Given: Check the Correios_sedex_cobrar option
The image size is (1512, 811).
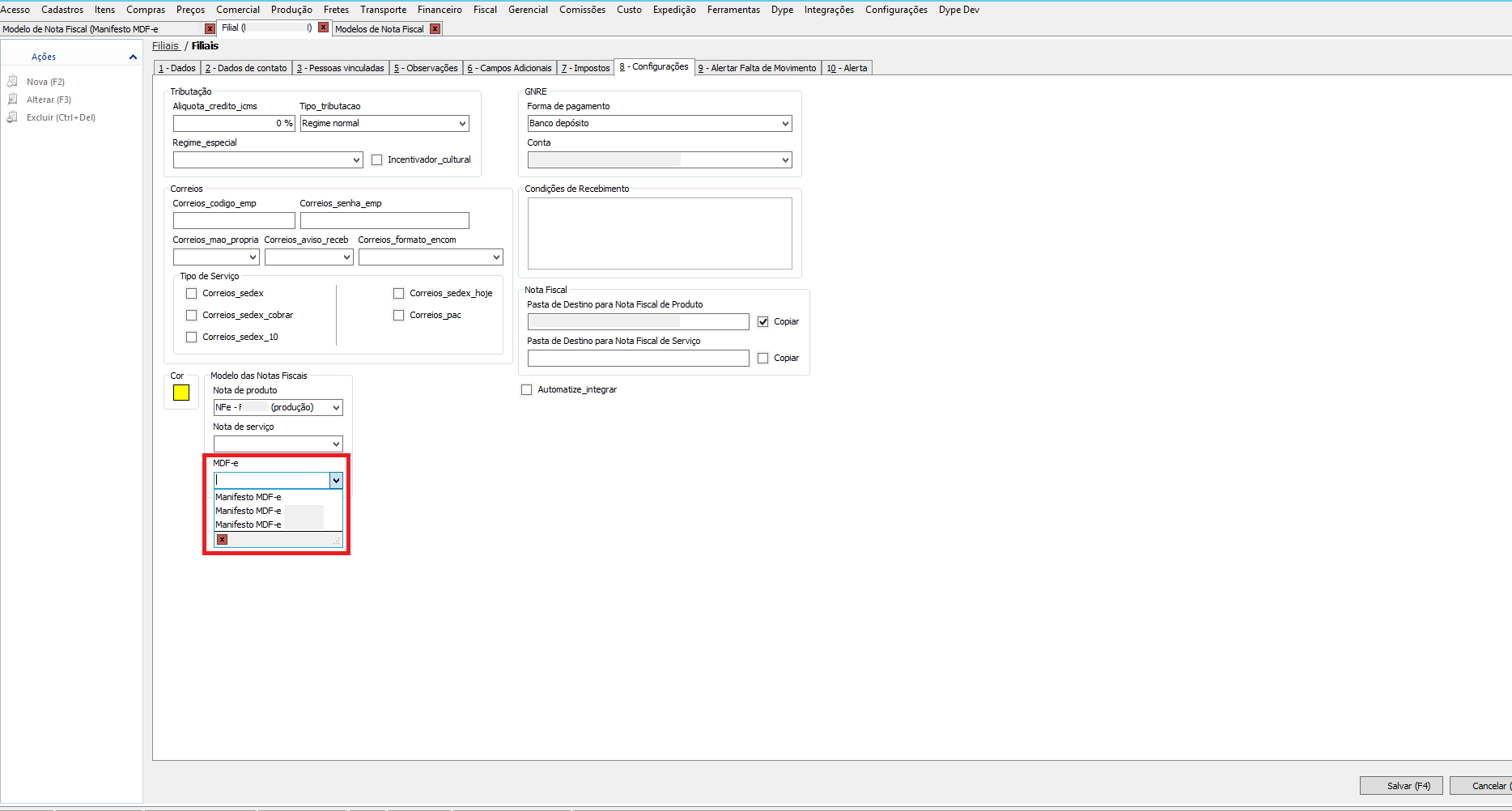Looking at the screenshot, I should (x=192, y=316).
